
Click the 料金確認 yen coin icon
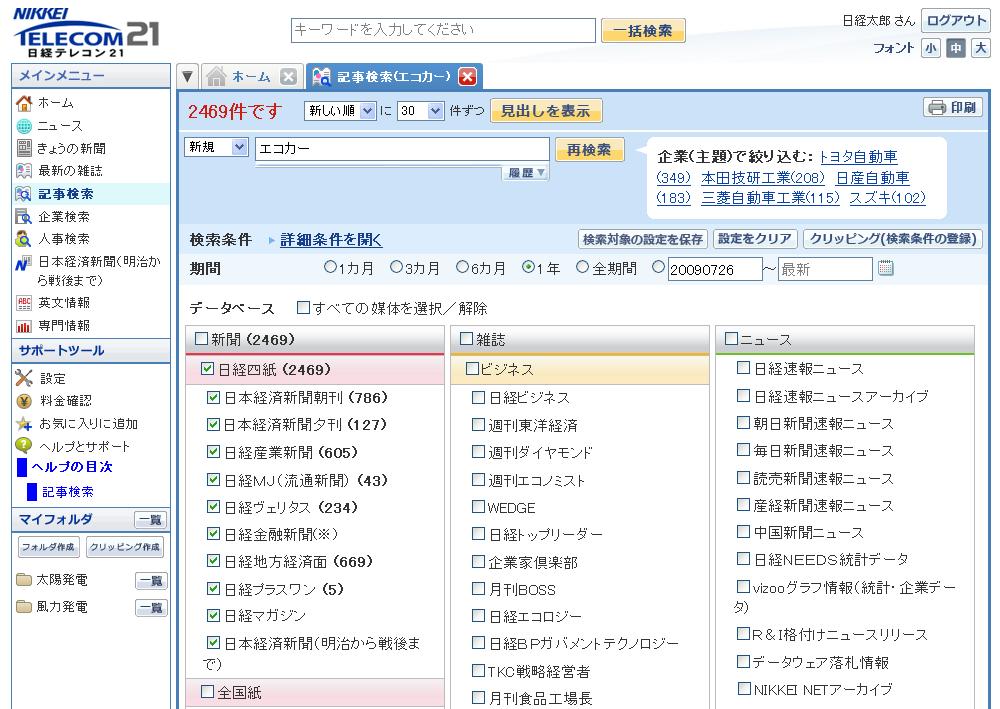coord(24,401)
